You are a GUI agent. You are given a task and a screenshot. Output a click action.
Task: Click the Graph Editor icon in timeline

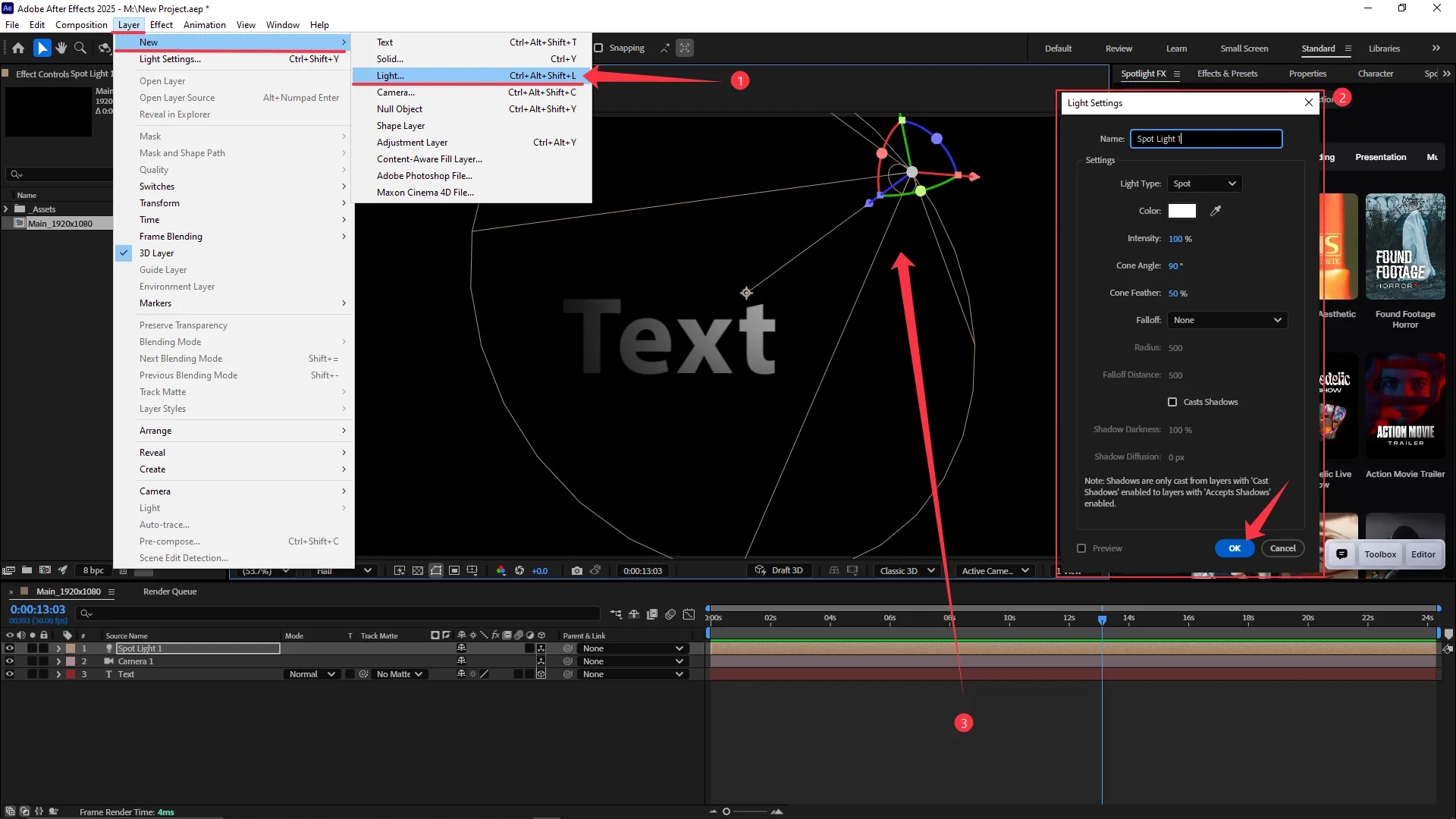coord(689,613)
